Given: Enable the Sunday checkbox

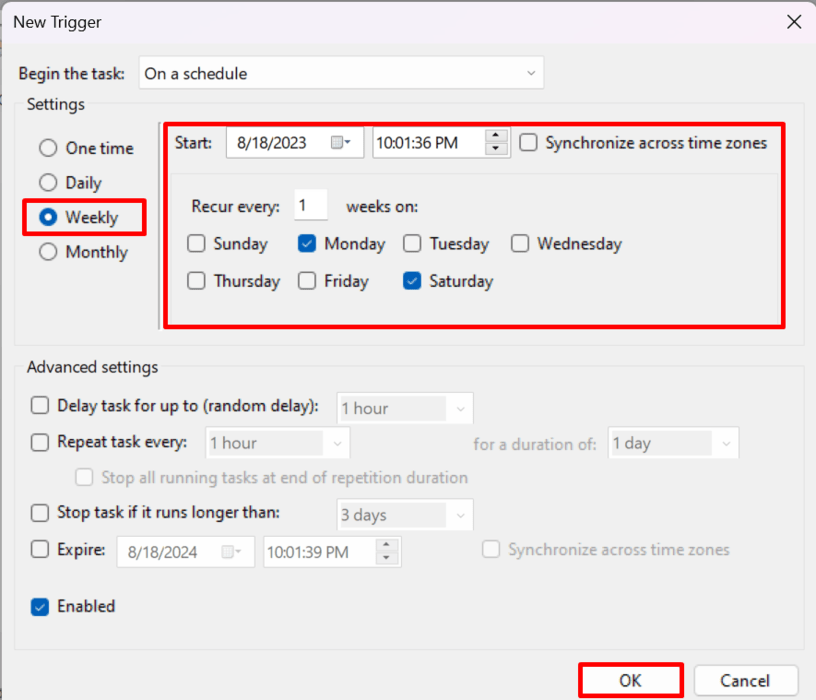Looking at the screenshot, I should click(196, 243).
